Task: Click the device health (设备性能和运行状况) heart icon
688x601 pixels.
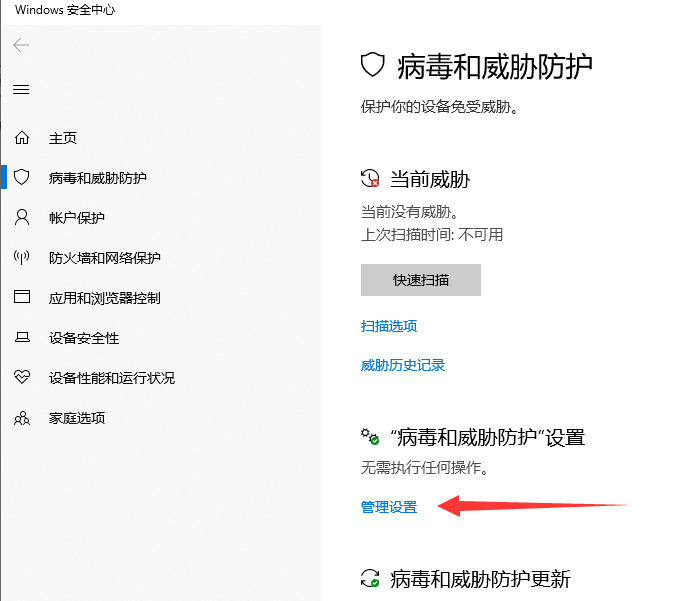Action: 22,378
